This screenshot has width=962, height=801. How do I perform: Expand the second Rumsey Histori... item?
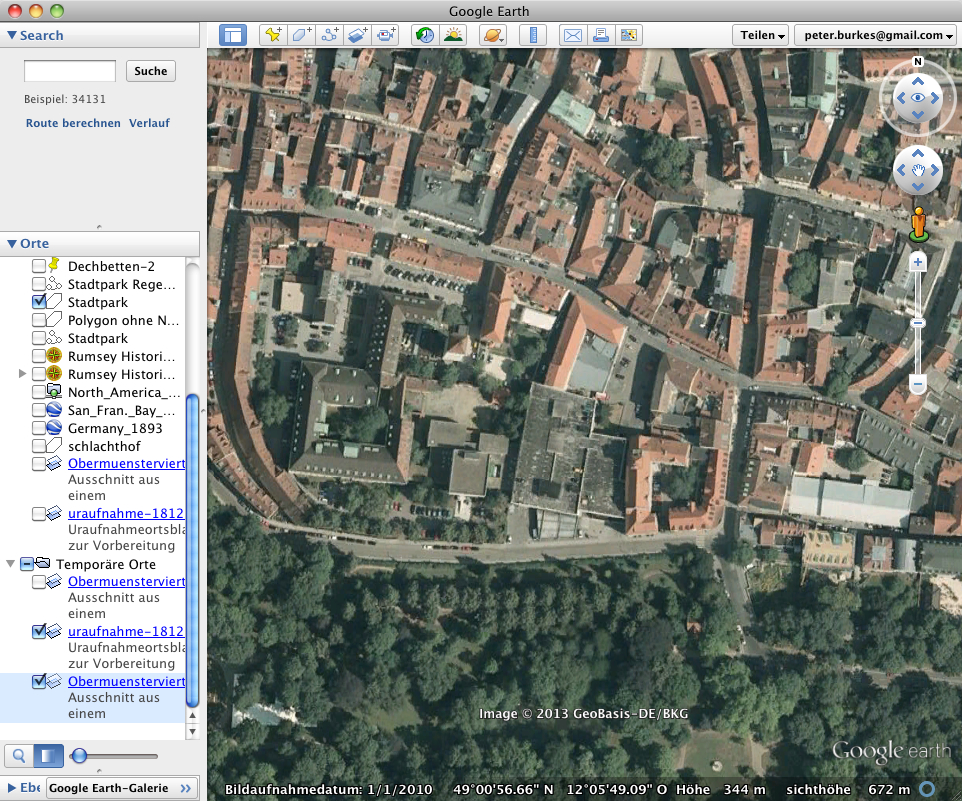pos(22,374)
